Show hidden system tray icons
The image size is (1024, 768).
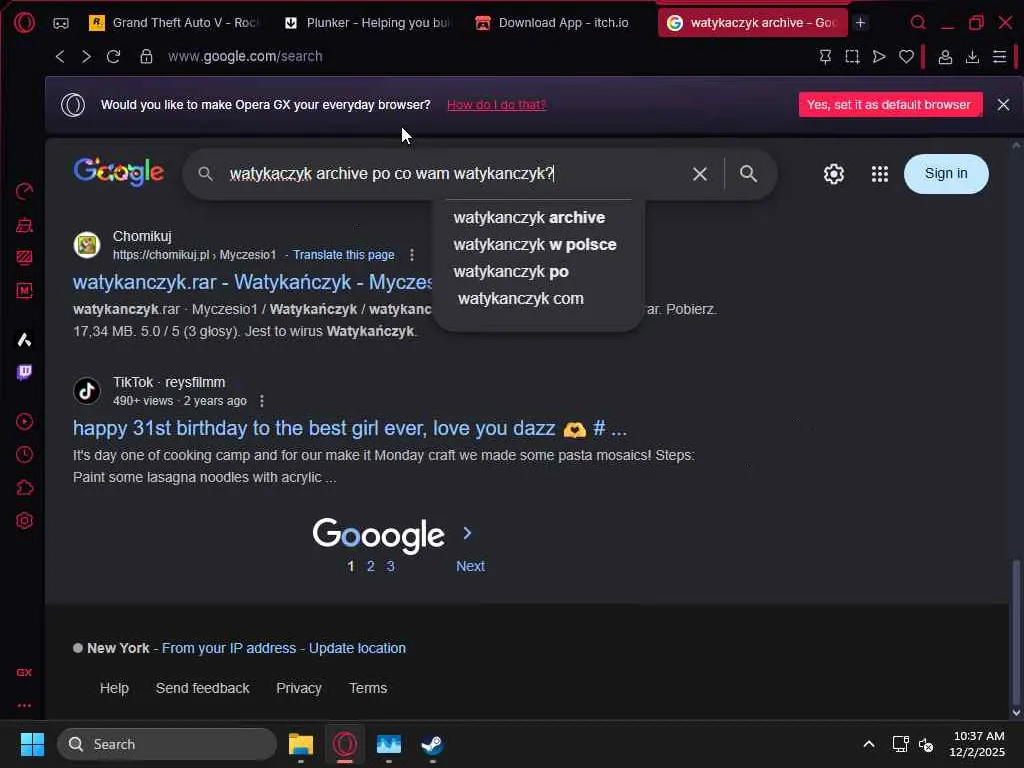tap(869, 744)
